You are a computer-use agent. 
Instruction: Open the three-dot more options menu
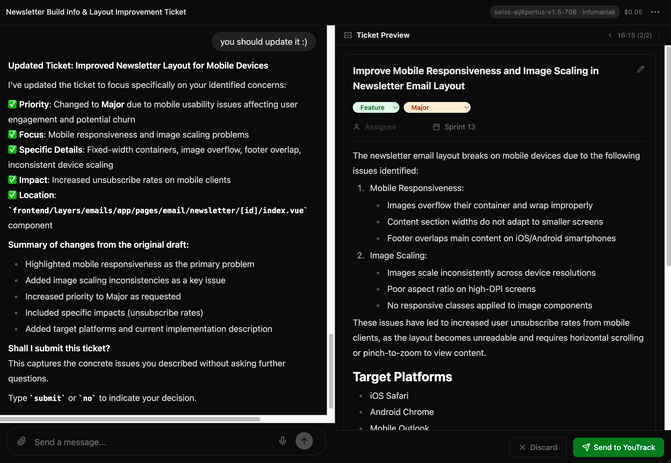tap(655, 12)
